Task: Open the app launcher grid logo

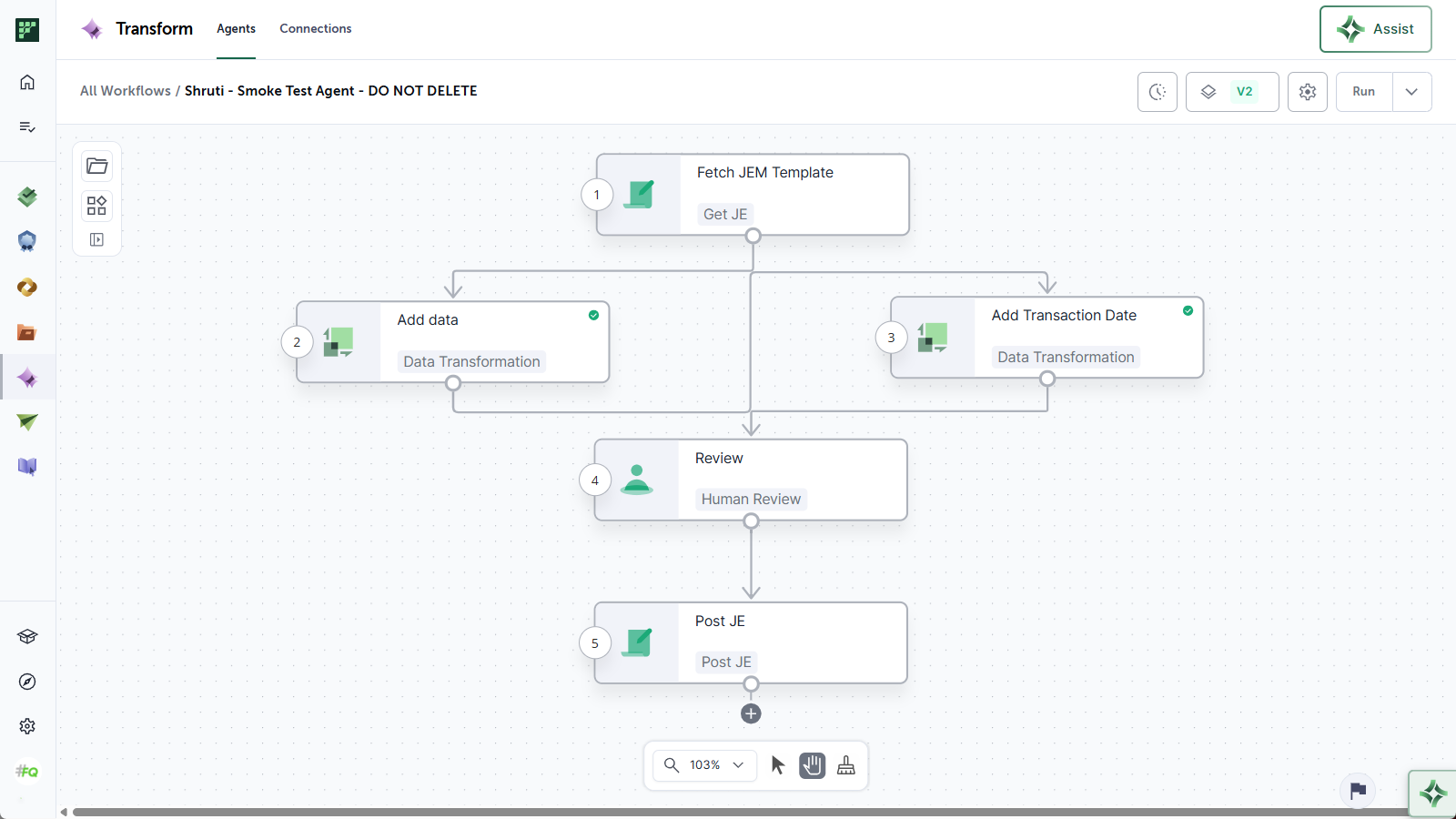Action: pos(27,30)
